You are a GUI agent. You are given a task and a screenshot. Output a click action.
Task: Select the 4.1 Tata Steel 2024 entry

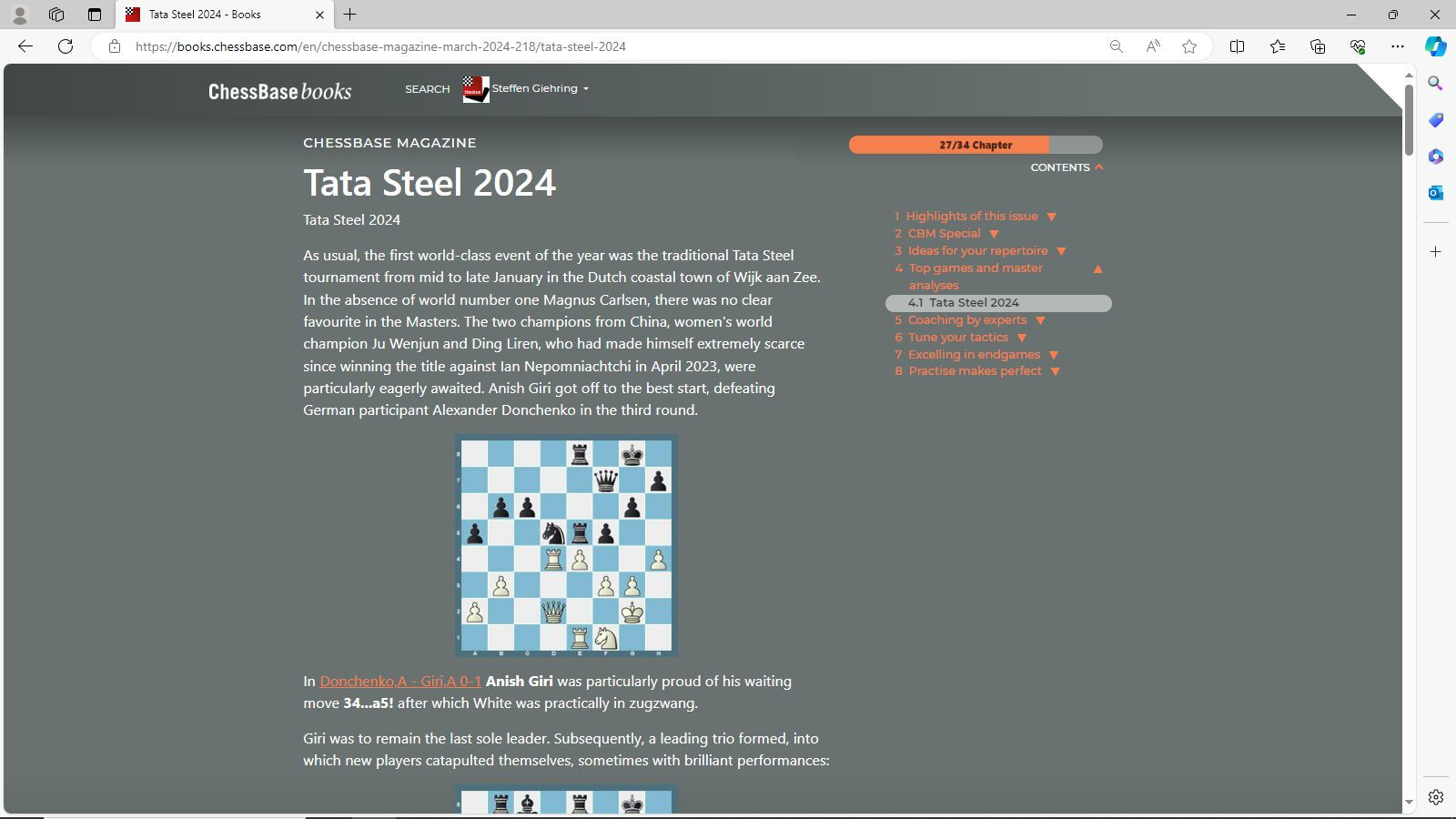998,303
